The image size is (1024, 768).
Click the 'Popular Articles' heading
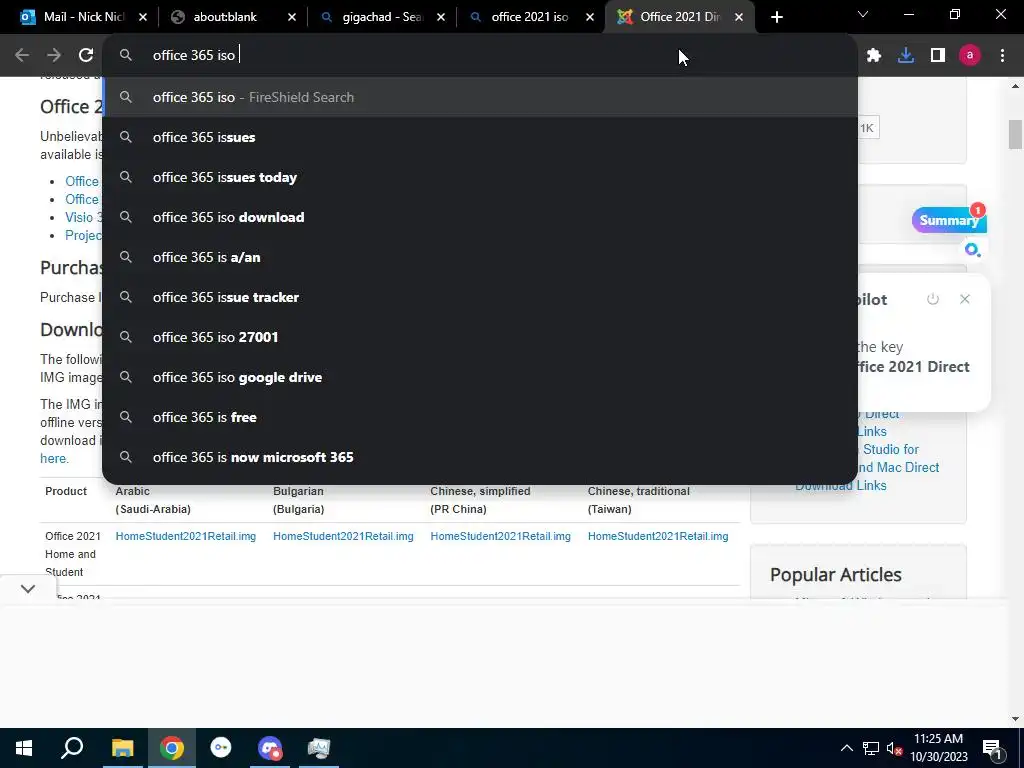[835, 575]
